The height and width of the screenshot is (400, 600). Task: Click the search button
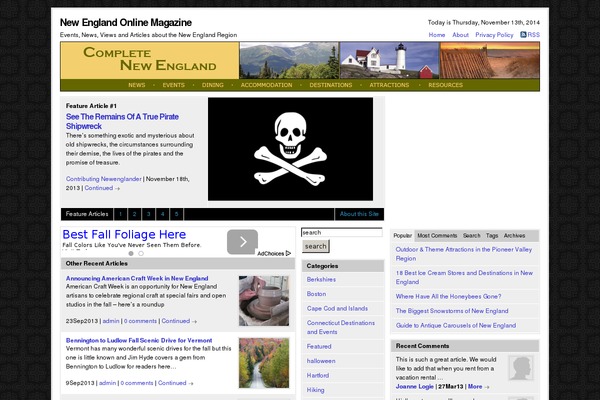click(x=316, y=246)
